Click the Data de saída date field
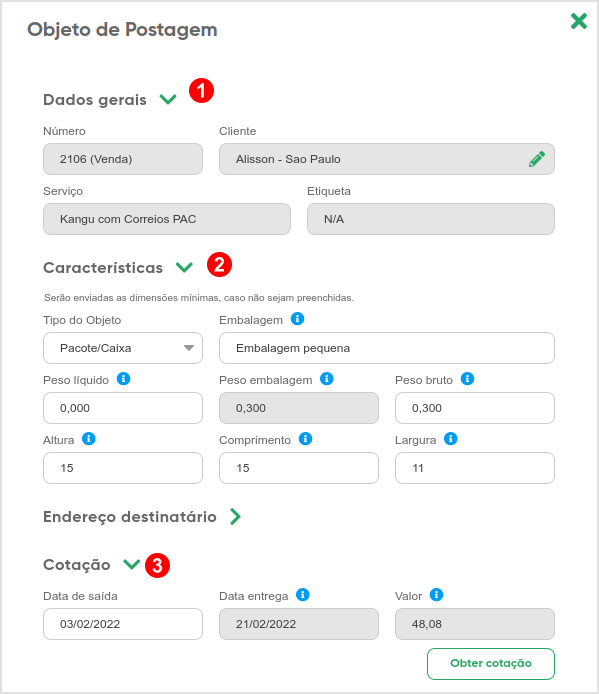 [123, 624]
